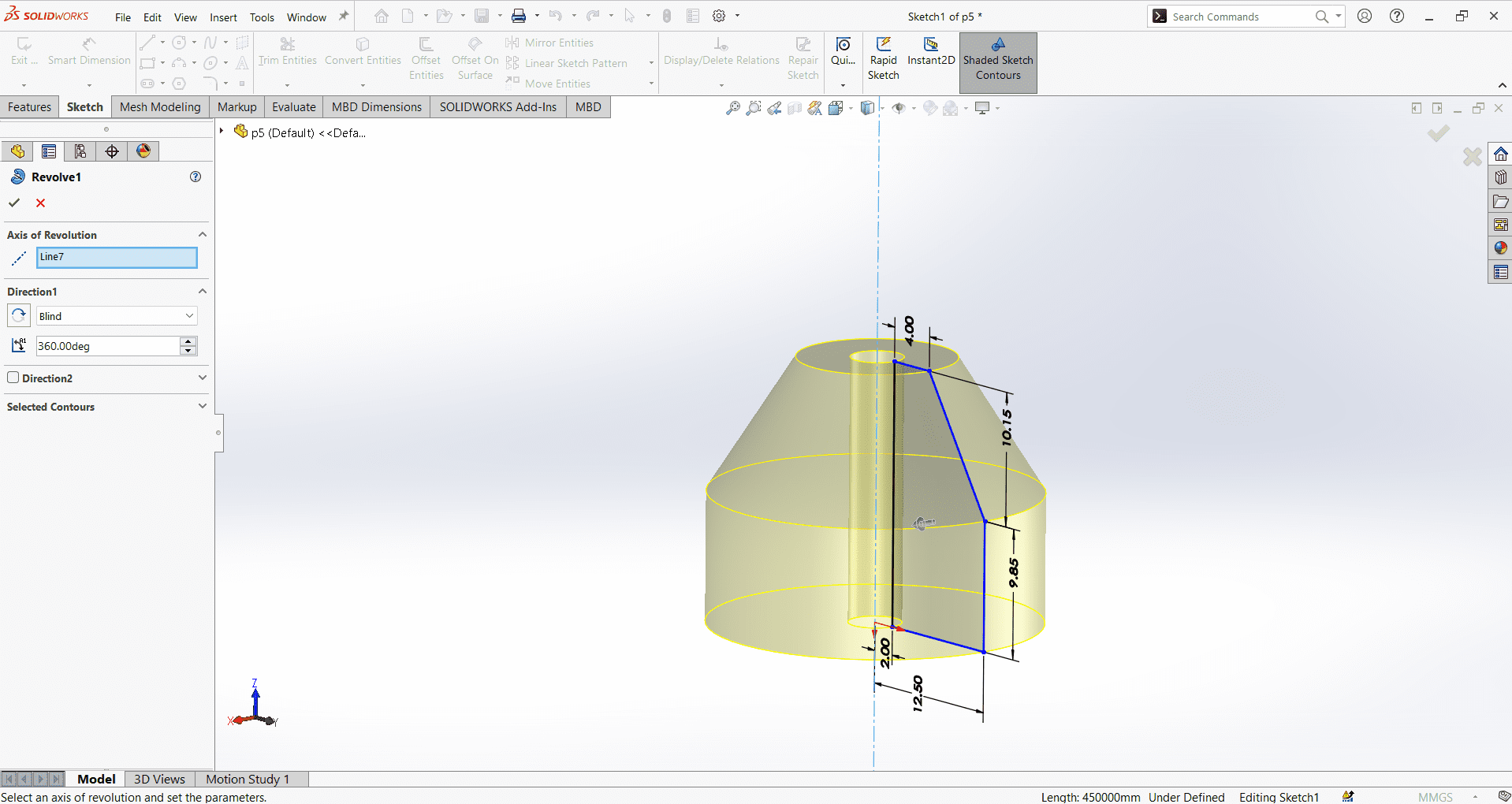
Task: Open the Print dropdown arrow
Action: pos(537,16)
